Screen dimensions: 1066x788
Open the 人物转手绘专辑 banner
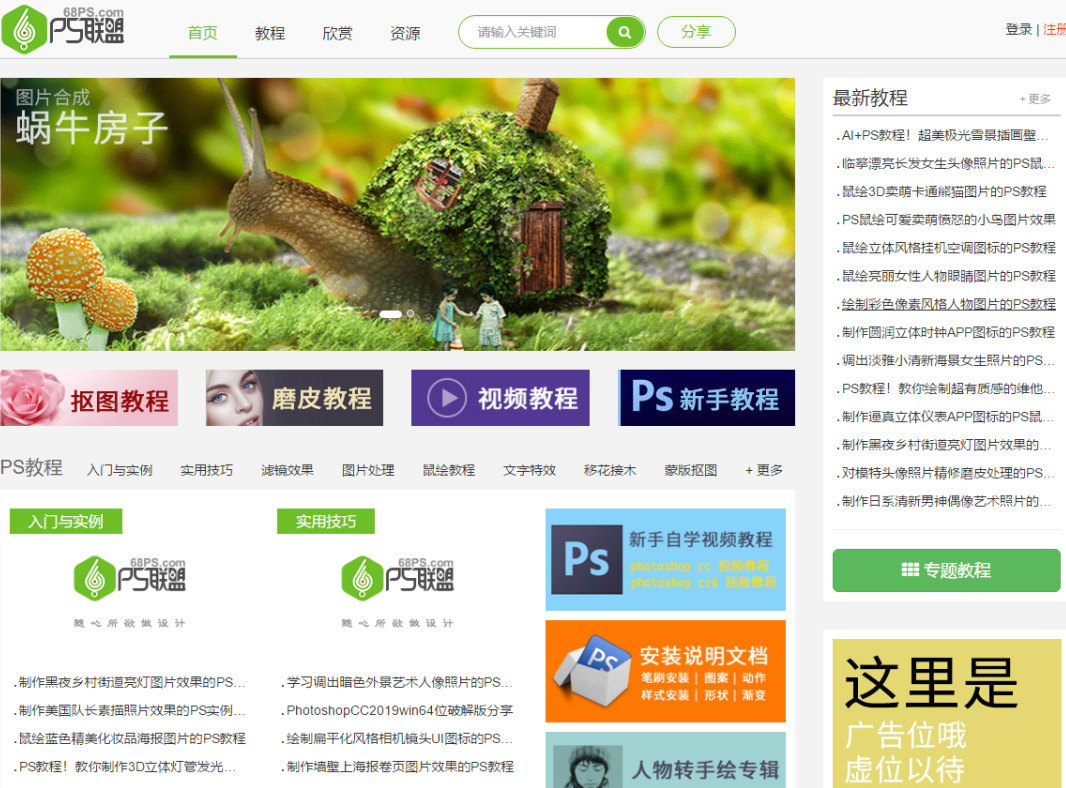(666, 760)
